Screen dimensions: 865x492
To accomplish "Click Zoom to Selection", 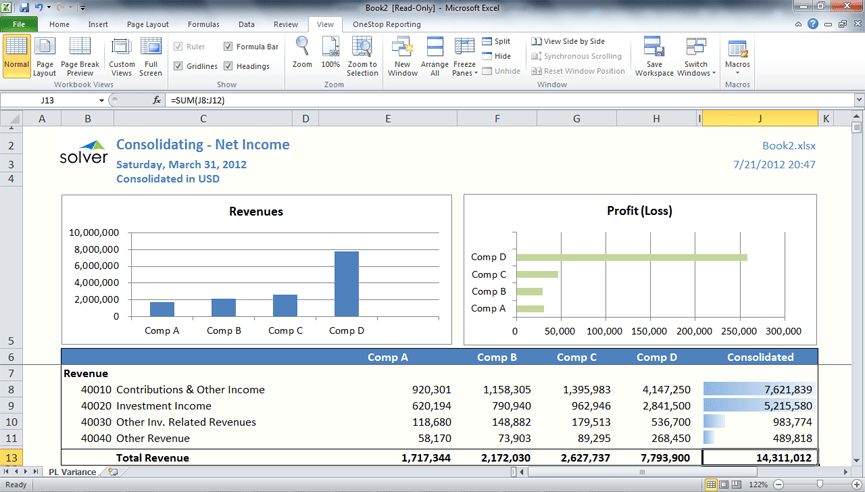I will tap(362, 56).
